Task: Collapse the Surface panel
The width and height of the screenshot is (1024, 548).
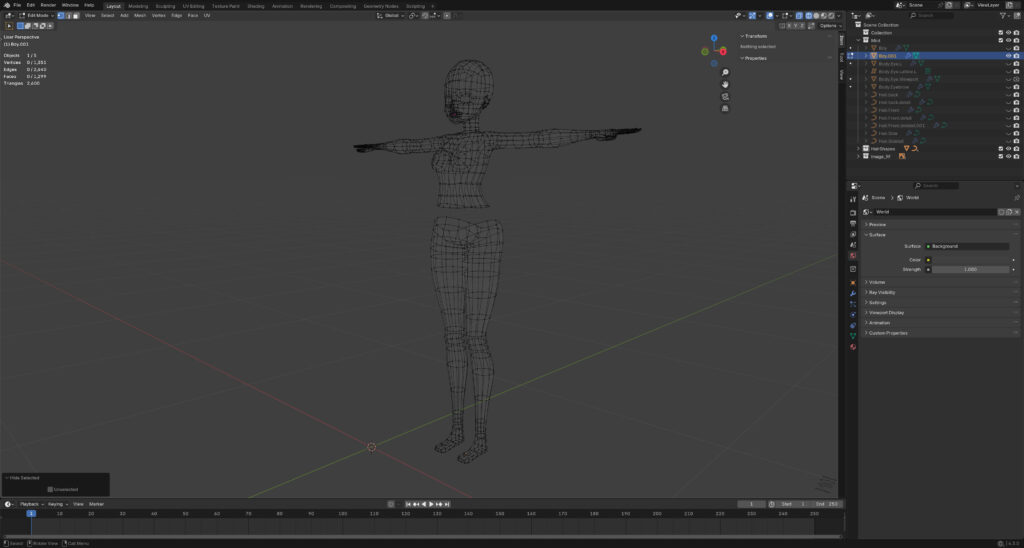Action: tap(876, 234)
